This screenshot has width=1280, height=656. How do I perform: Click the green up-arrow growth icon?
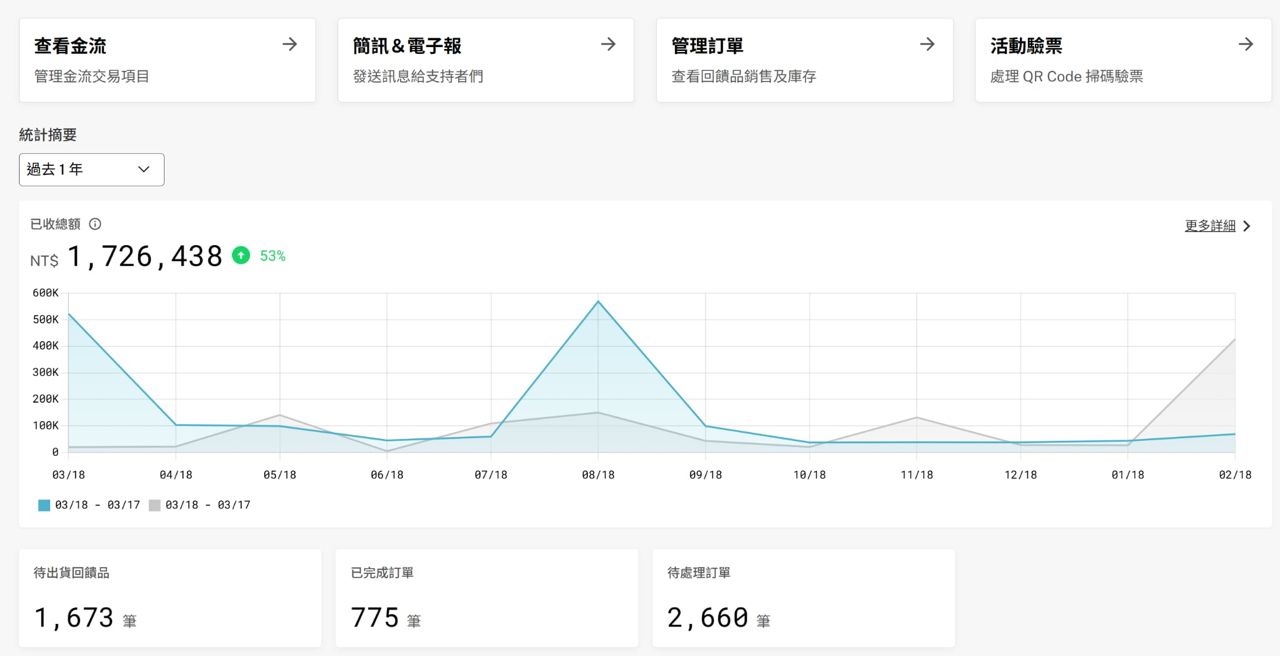pos(241,255)
